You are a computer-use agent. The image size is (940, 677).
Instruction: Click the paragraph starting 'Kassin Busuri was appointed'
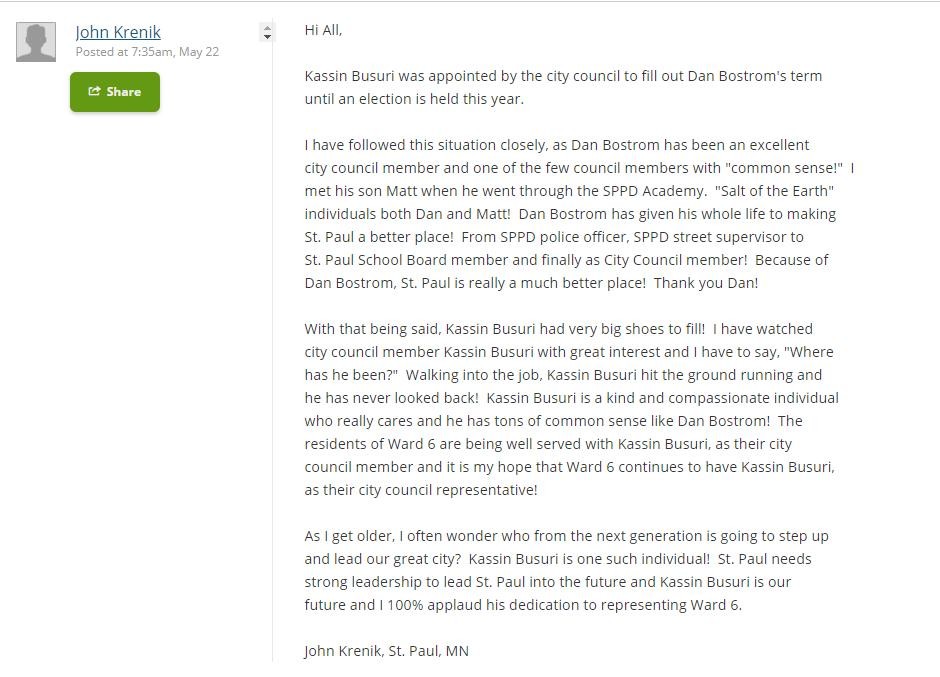(563, 76)
